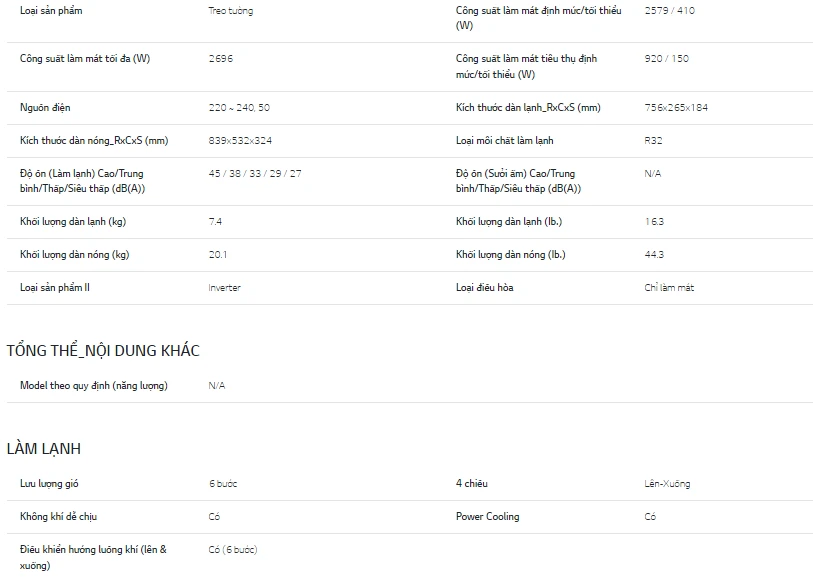Click the '839x532x324' outdoor unit dimensions
This screenshot has width=813, height=578.
[x=239, y=141]
